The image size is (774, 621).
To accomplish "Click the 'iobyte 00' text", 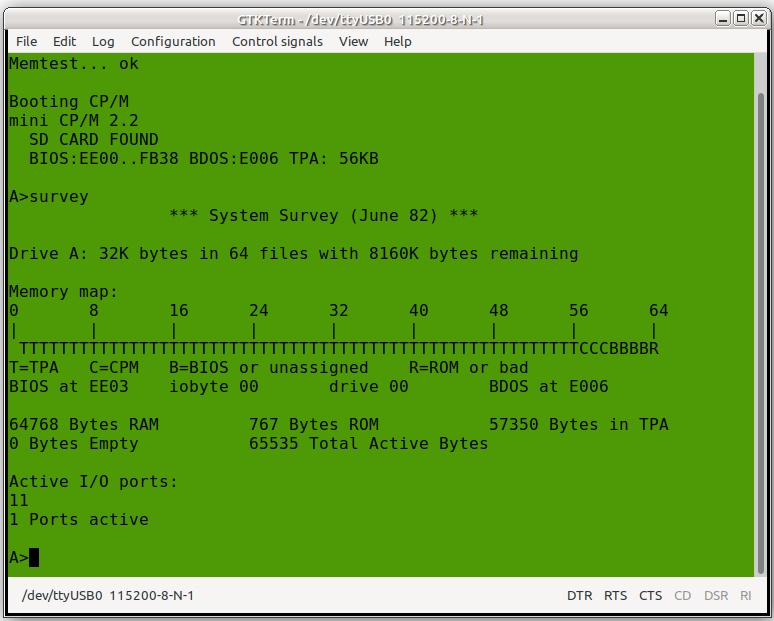I will [x=214, y=387].
